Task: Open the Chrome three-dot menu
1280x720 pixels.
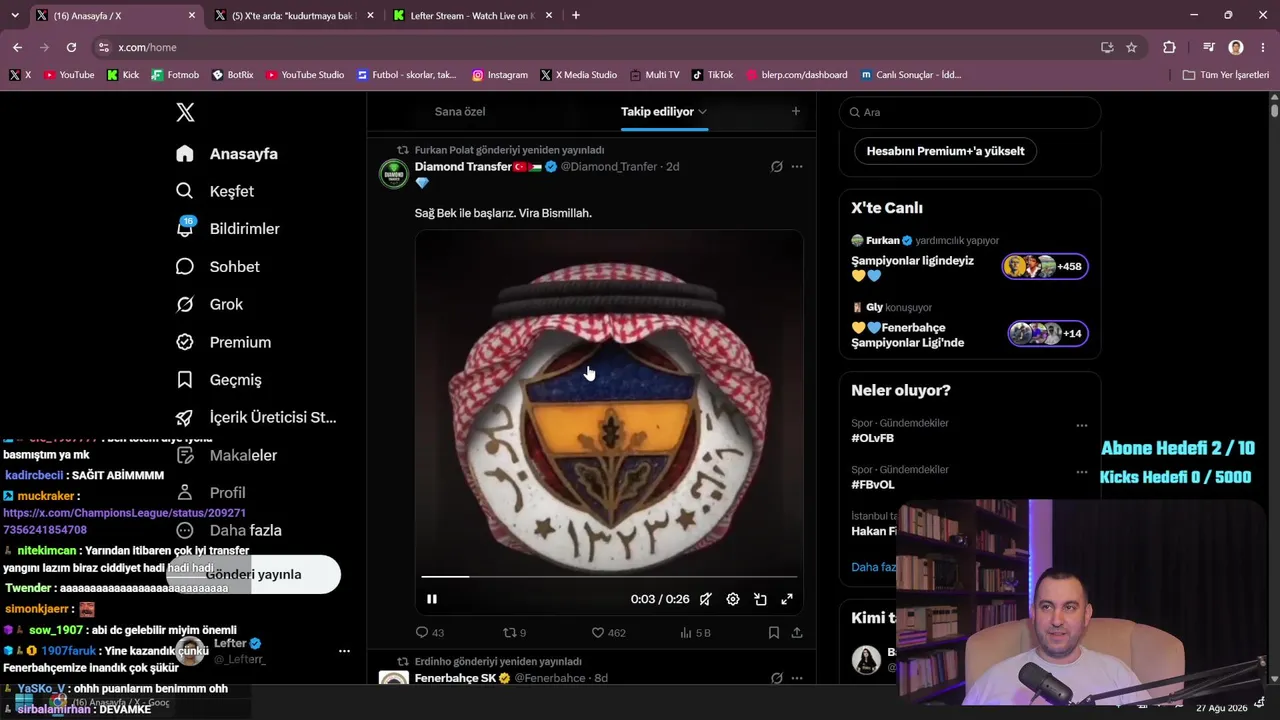Action: pos(1263,47)
